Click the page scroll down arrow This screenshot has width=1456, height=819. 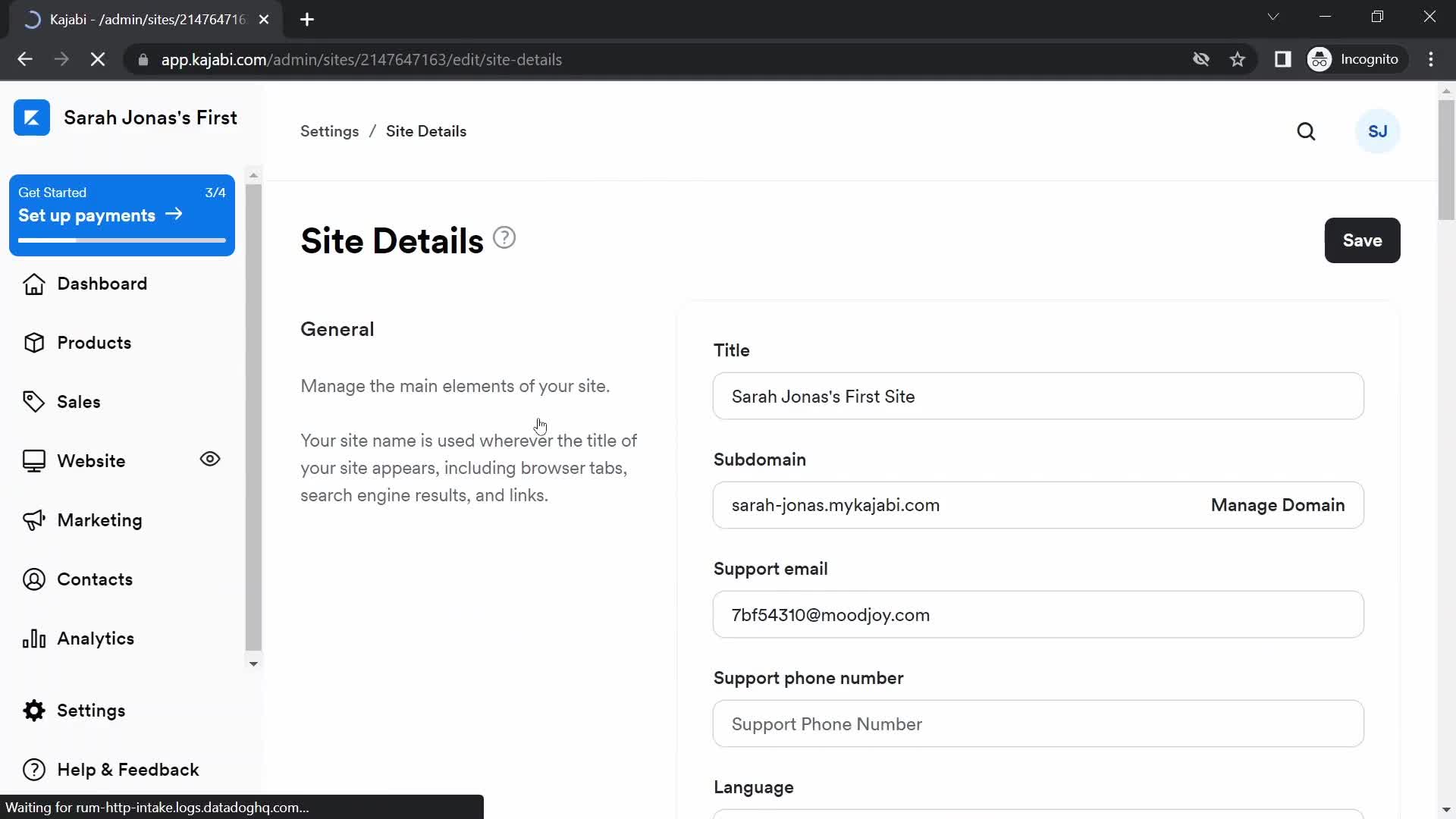click(1446, 811)
